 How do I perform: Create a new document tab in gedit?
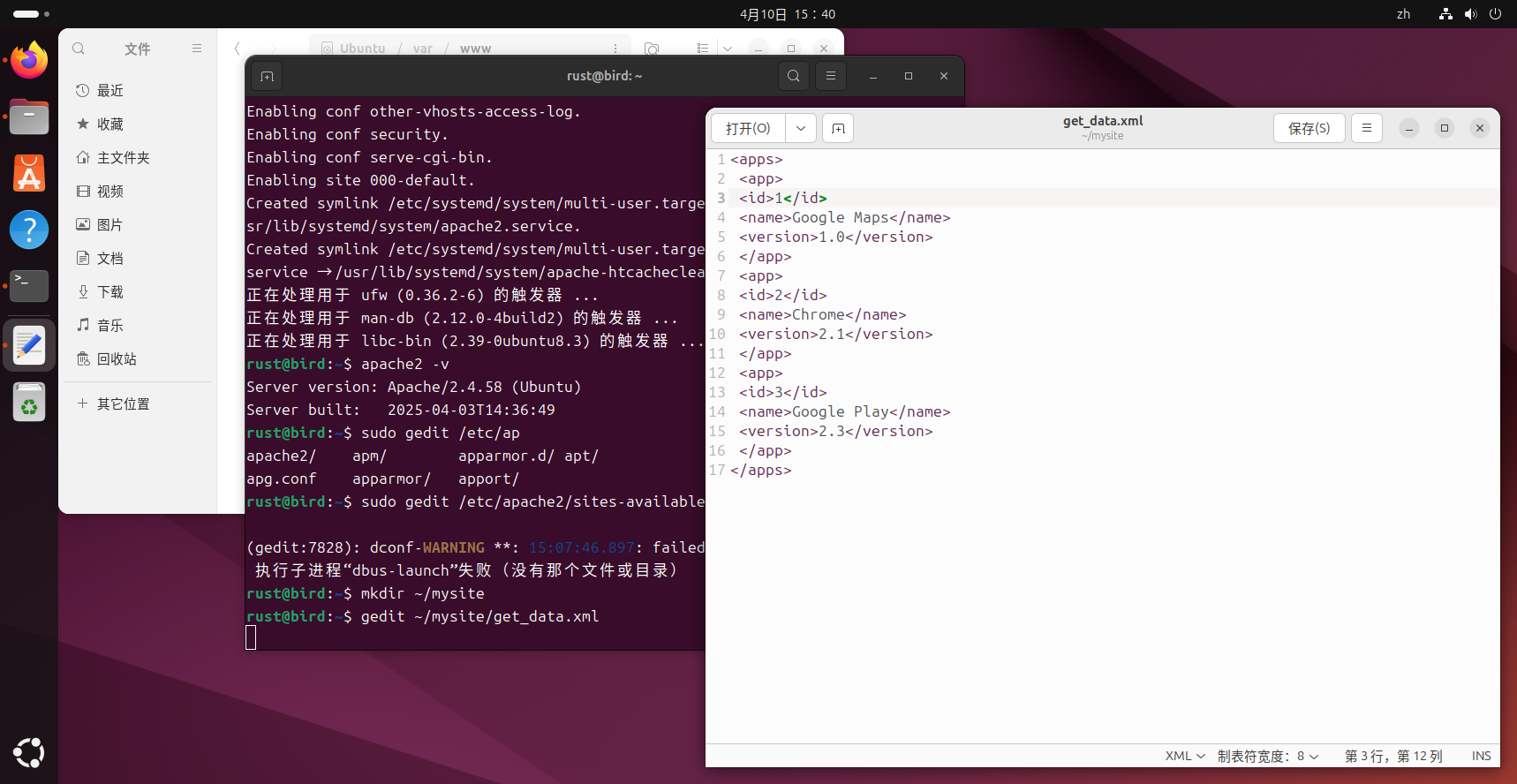pos(838,128)
